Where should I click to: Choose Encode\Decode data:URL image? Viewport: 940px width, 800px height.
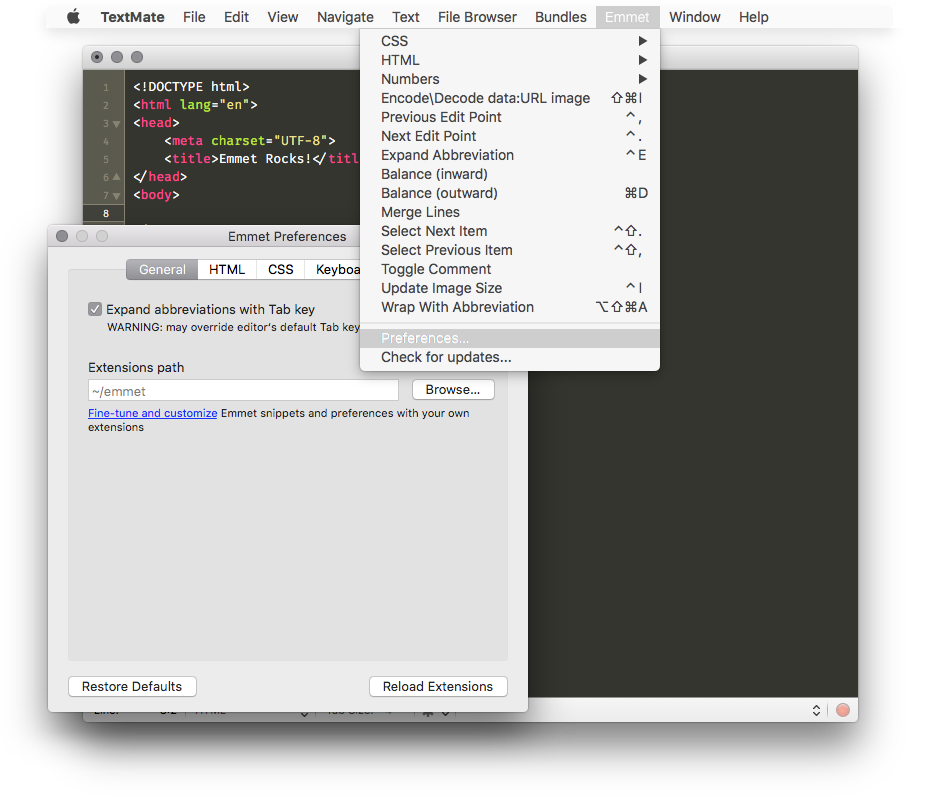point(510,98)
